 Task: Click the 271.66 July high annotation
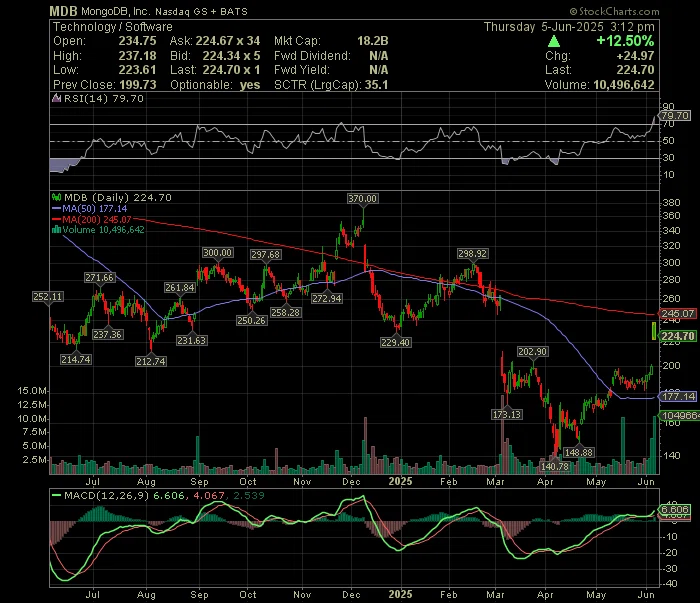coord(100,278)
